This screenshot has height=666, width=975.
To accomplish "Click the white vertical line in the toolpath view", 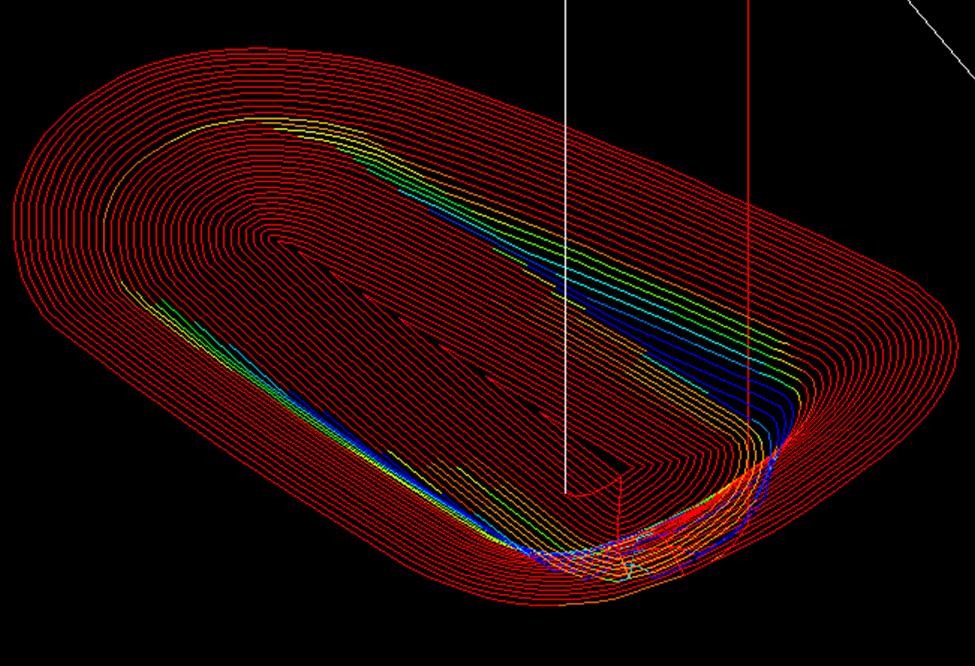I will pyautogui.click(x=565, y=247).
